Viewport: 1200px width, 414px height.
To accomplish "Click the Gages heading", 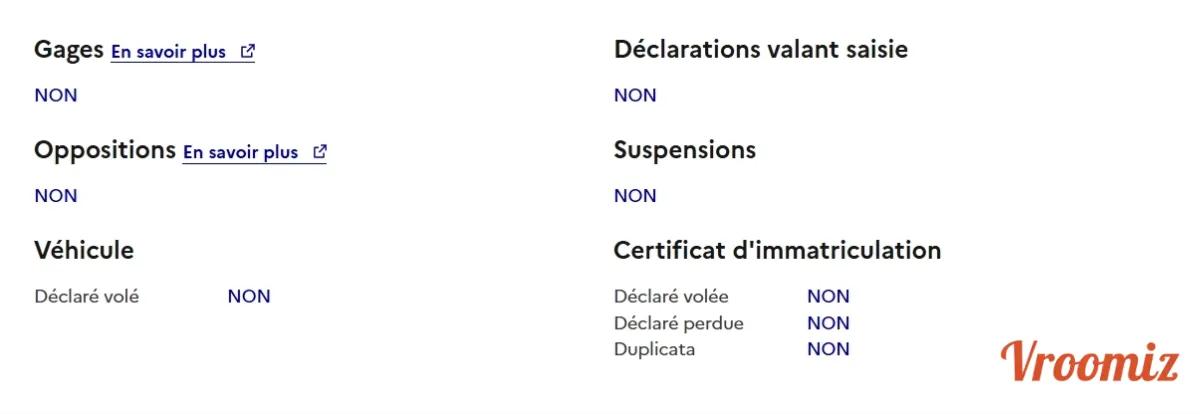I will click(x=69, y=50).
